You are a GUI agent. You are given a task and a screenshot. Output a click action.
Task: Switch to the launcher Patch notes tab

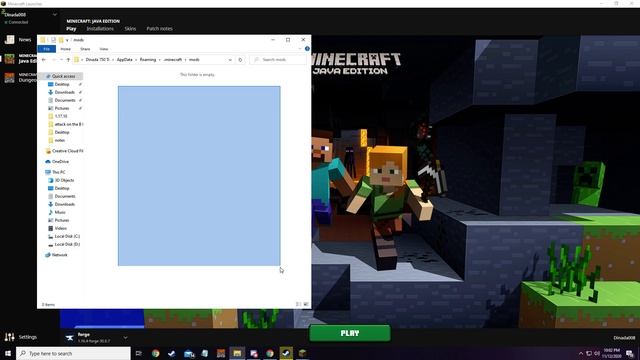click(x=159, y=29)
